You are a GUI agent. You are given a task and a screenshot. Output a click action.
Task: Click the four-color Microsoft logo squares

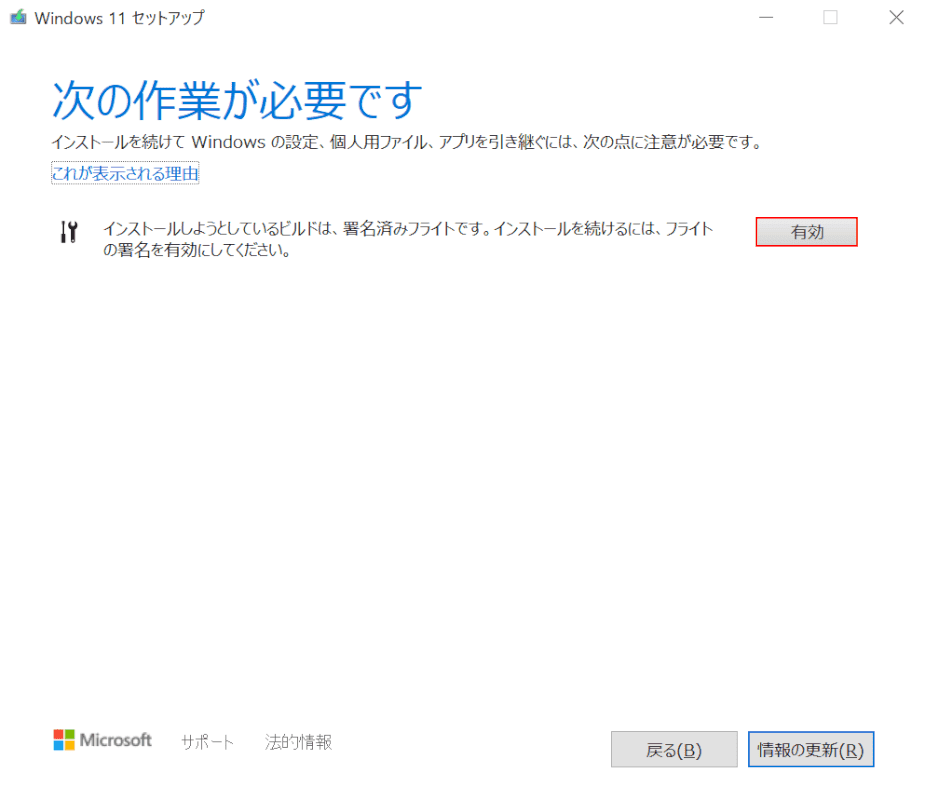pos(64,740)
